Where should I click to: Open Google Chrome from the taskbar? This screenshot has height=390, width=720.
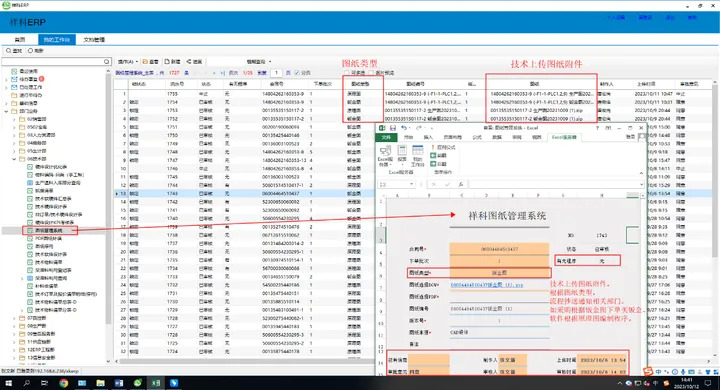[x=64, y=383]
